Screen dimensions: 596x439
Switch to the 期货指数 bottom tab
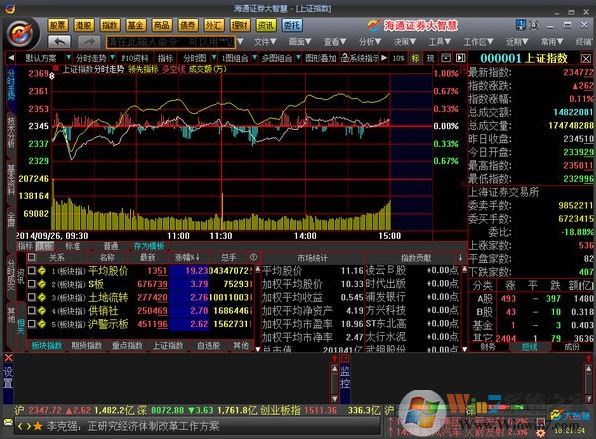87,345
